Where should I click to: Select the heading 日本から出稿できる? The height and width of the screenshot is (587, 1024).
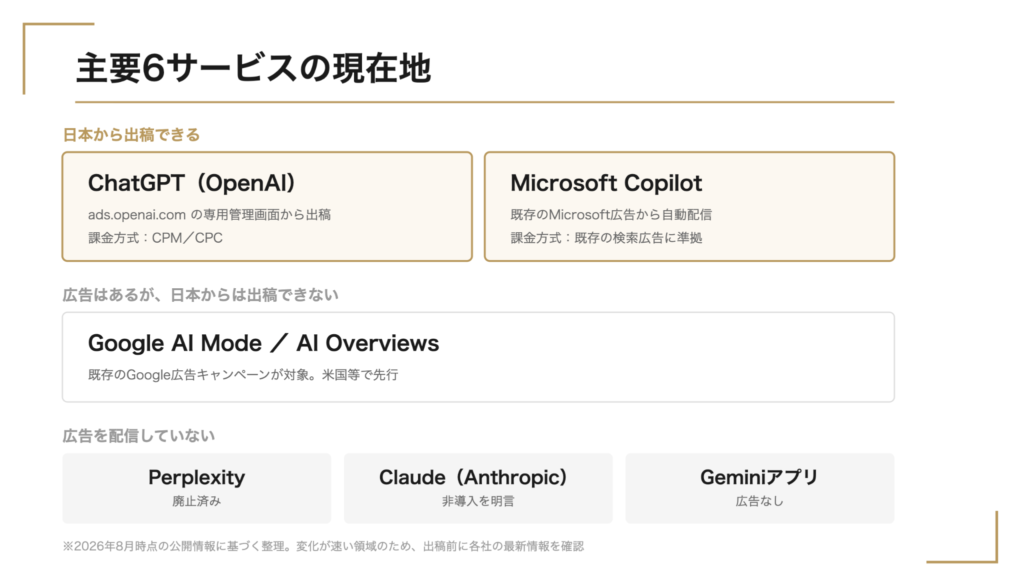point(131,135)
